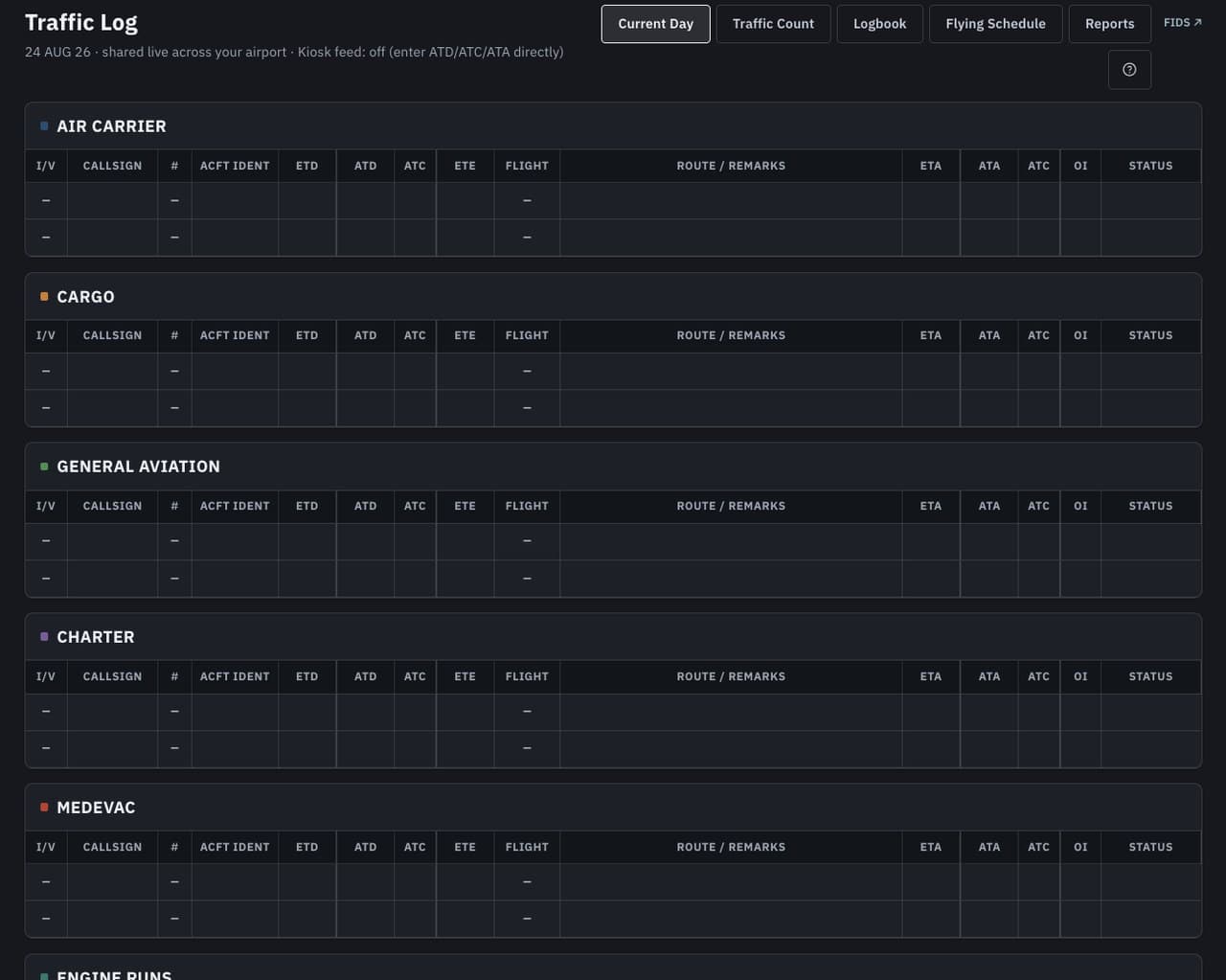
Task: Click the ETA header in Charter table
Action: [x=930, y=676]
